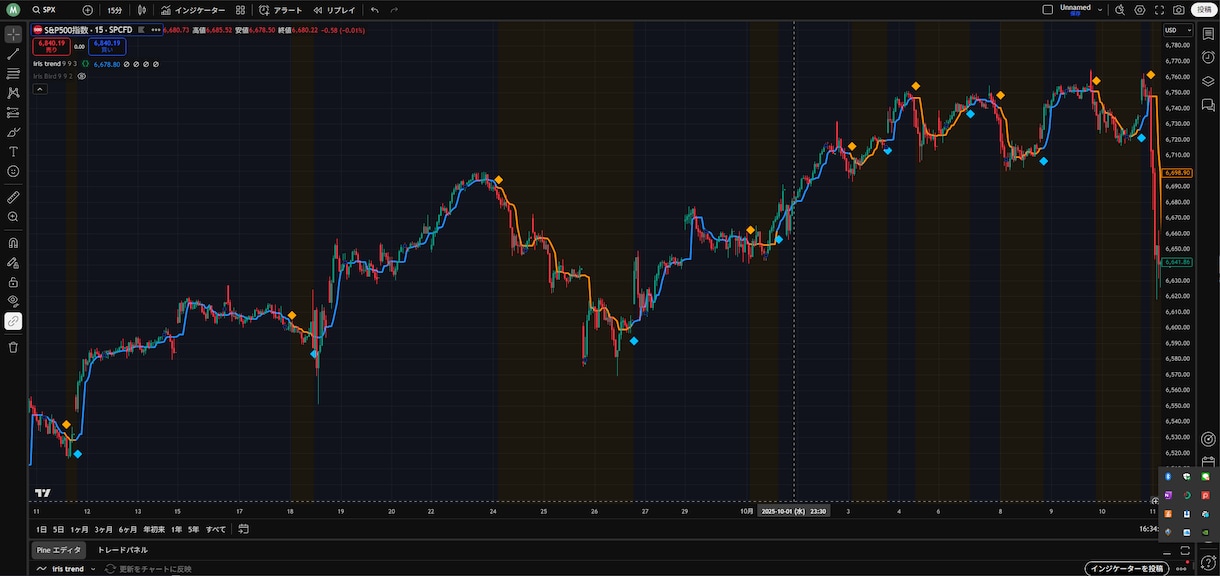Select the 6ヶ月 time range

128,529
